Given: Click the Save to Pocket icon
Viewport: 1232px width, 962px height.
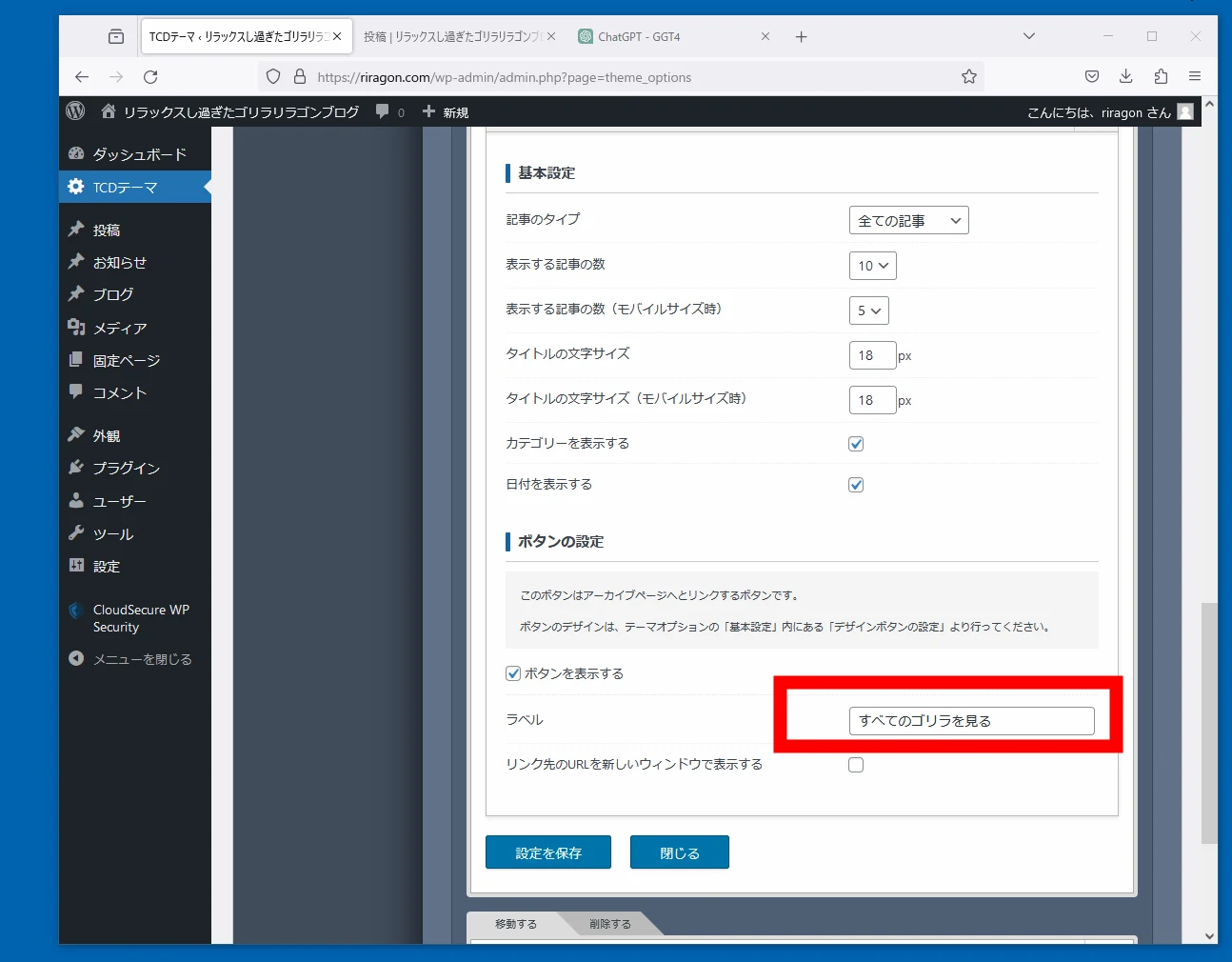Looking at the screenshot, I should coord(1091,77).
